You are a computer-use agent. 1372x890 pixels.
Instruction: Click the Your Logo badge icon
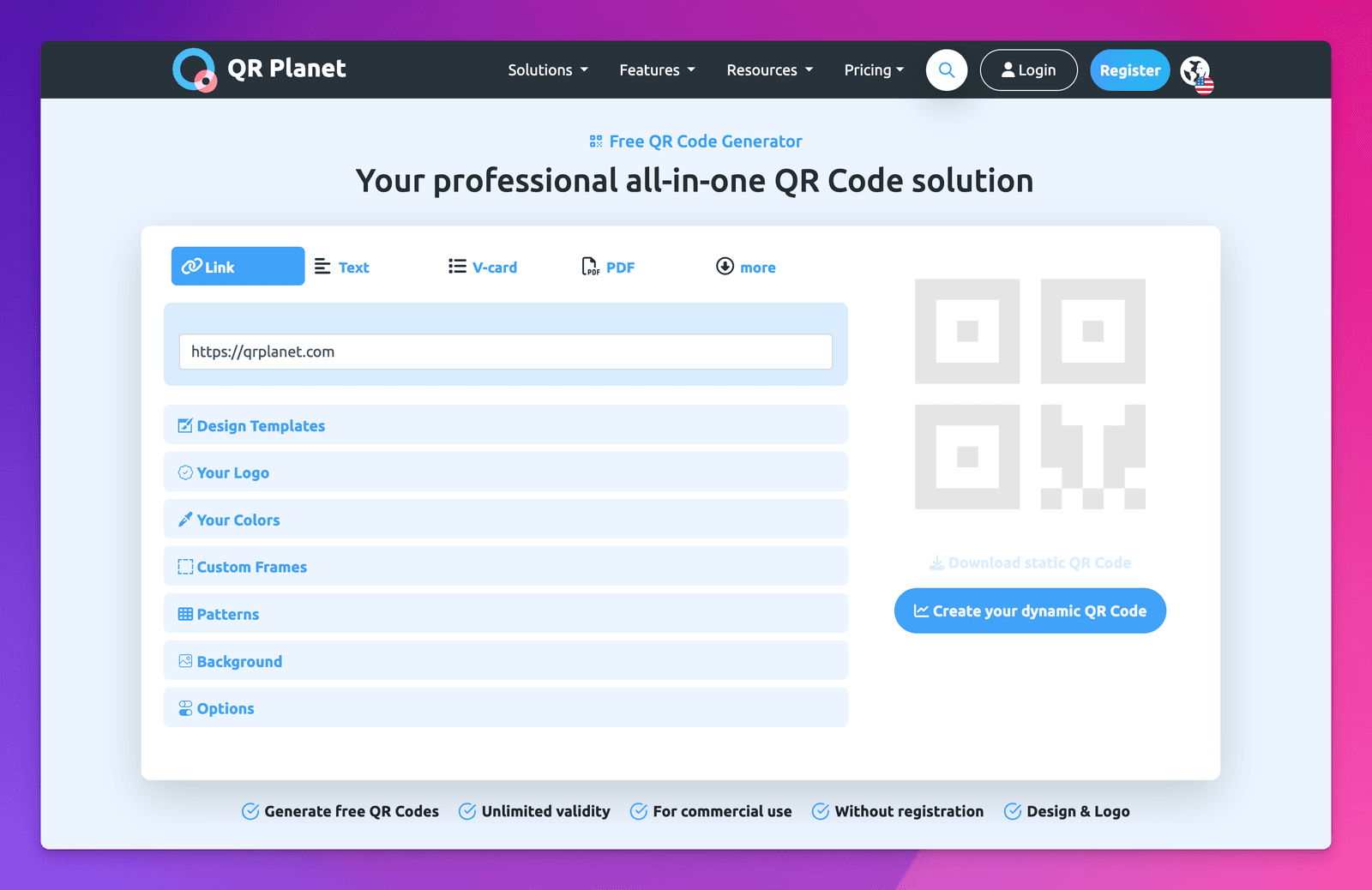[185, 472]
